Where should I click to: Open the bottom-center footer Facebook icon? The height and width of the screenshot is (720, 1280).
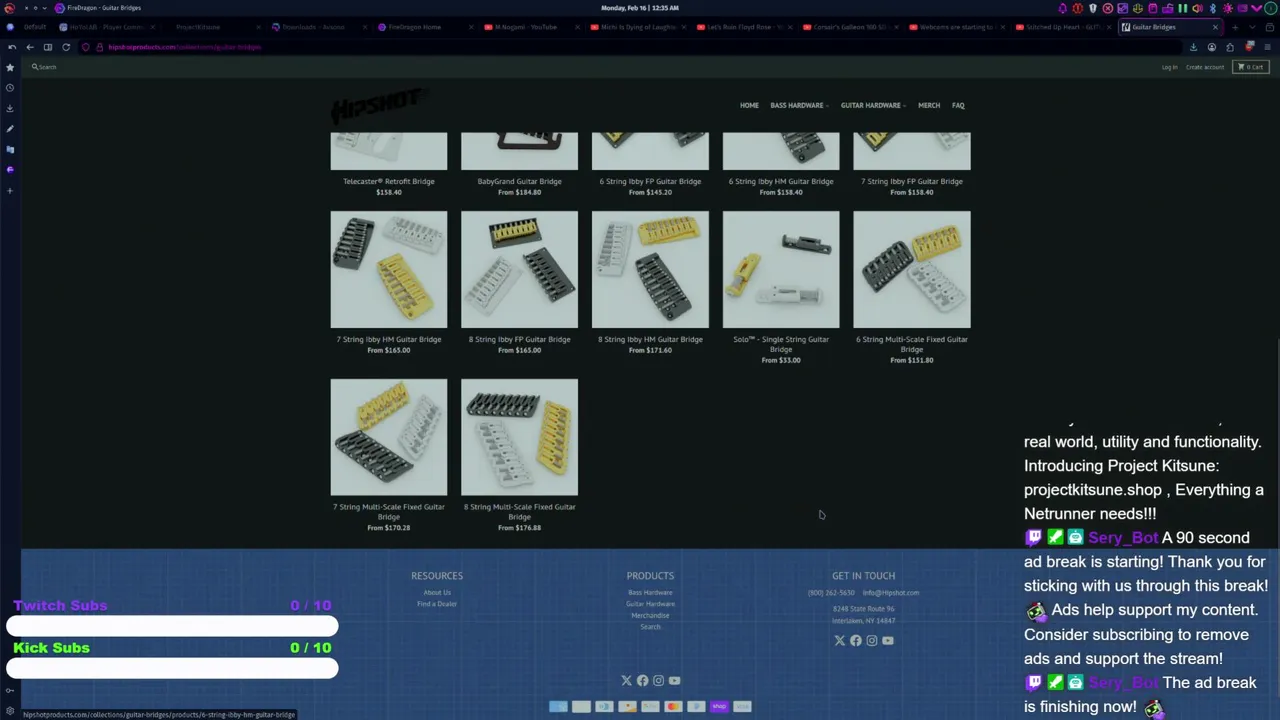(x=642, y=681)
